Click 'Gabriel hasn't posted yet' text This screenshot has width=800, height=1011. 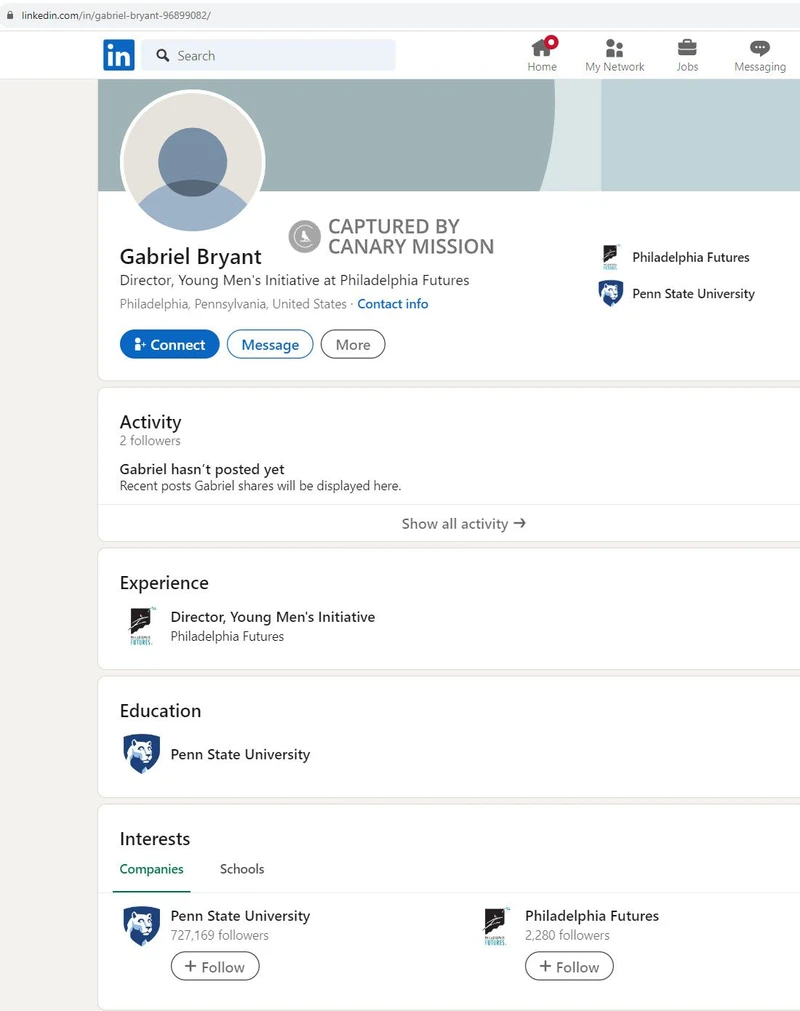tap(202, 469)
